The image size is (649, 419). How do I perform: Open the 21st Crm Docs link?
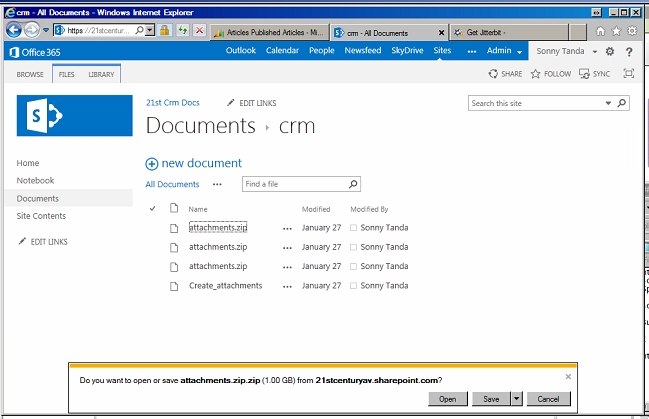(x=173, y=103)
